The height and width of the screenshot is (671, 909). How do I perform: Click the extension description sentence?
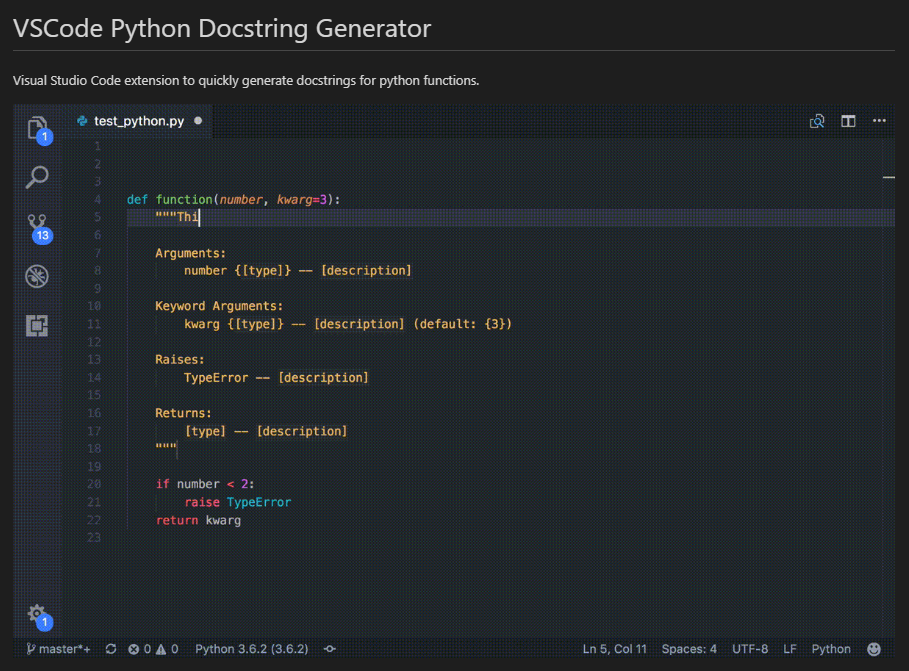[x=246, y=81]
